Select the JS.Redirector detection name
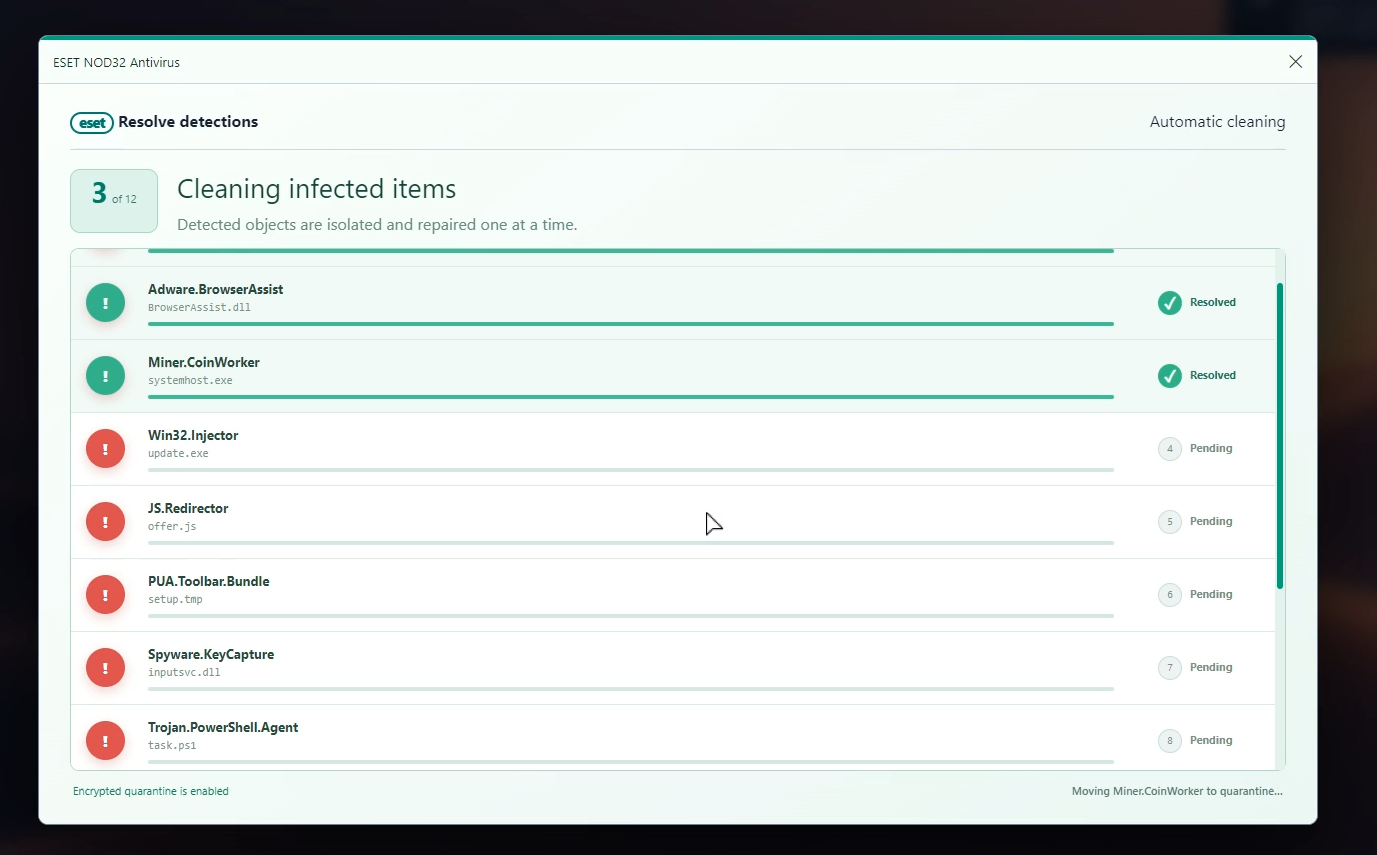 [188, 509]
